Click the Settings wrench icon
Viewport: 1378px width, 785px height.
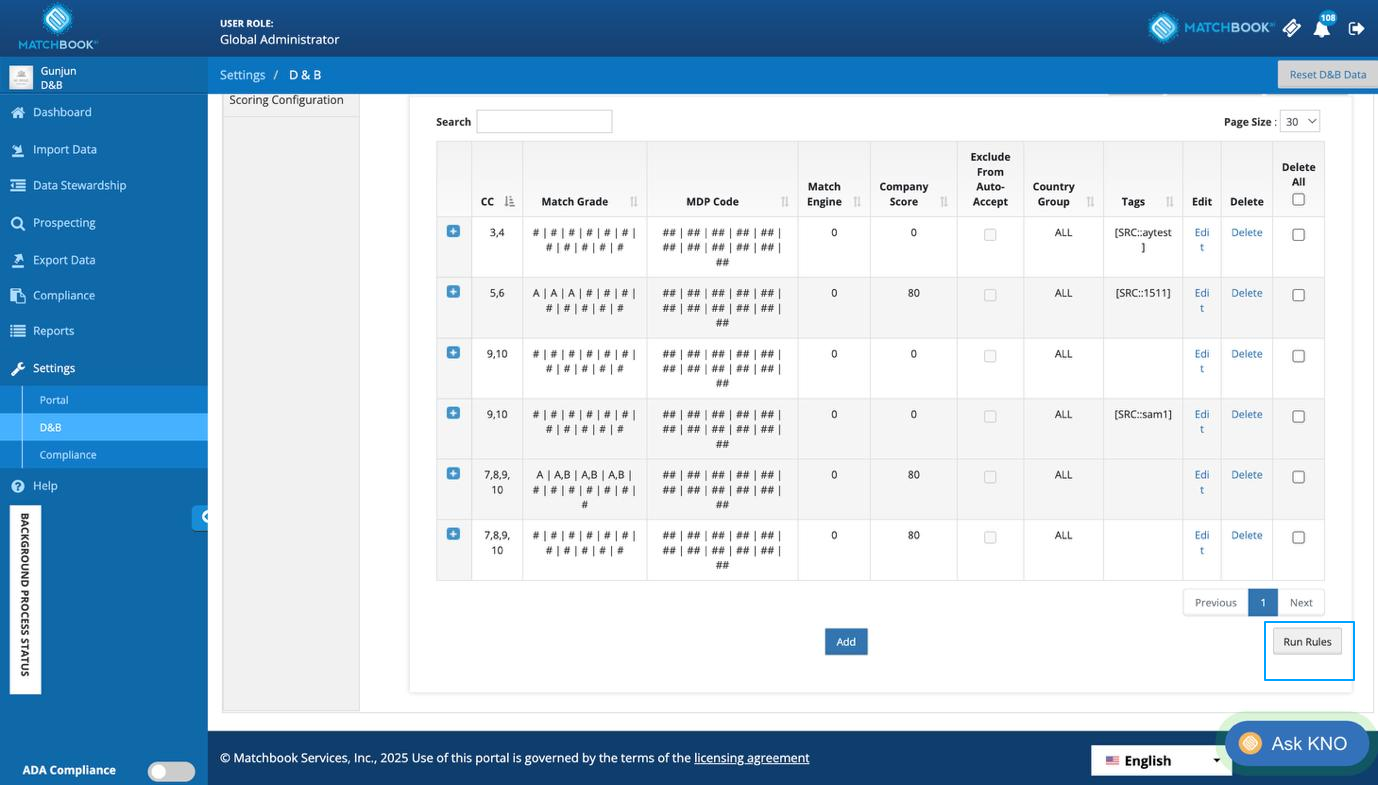coord(17,368)
